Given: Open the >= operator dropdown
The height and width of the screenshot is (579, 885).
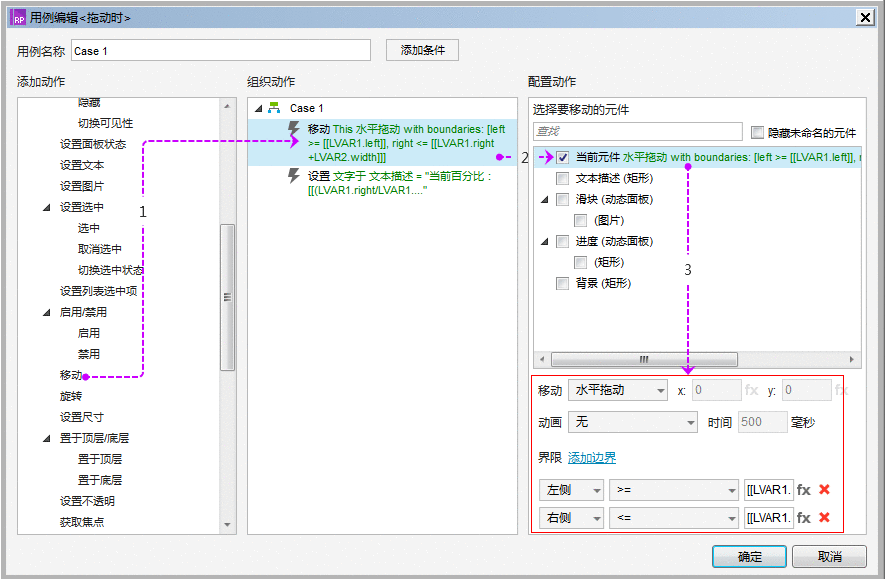Looking at the screenshot, I should click(674, 490).
